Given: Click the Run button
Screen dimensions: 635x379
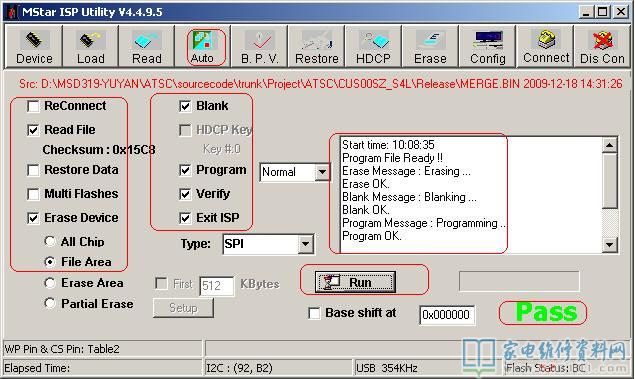Looking at the screenshot, I should [355, 282].
